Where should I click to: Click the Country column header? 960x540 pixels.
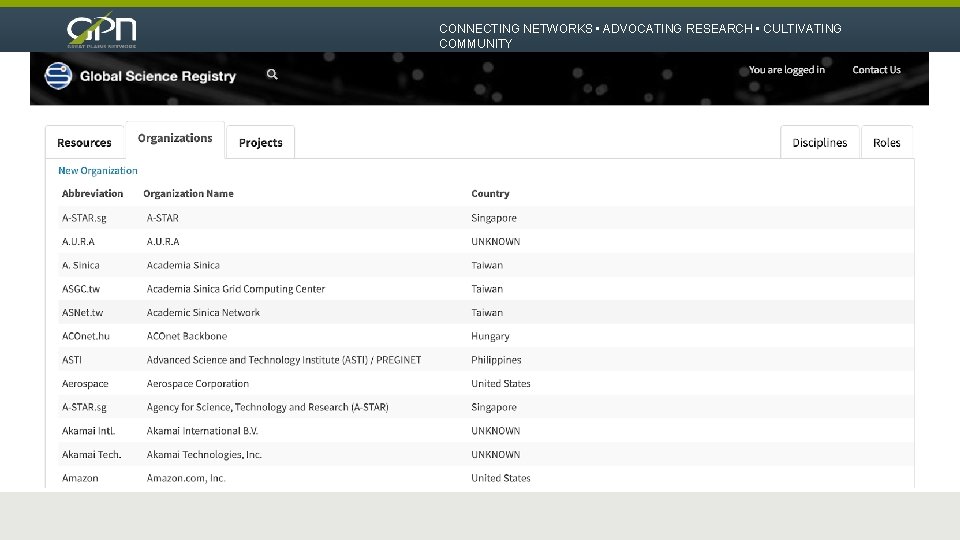tap(490, 193)
